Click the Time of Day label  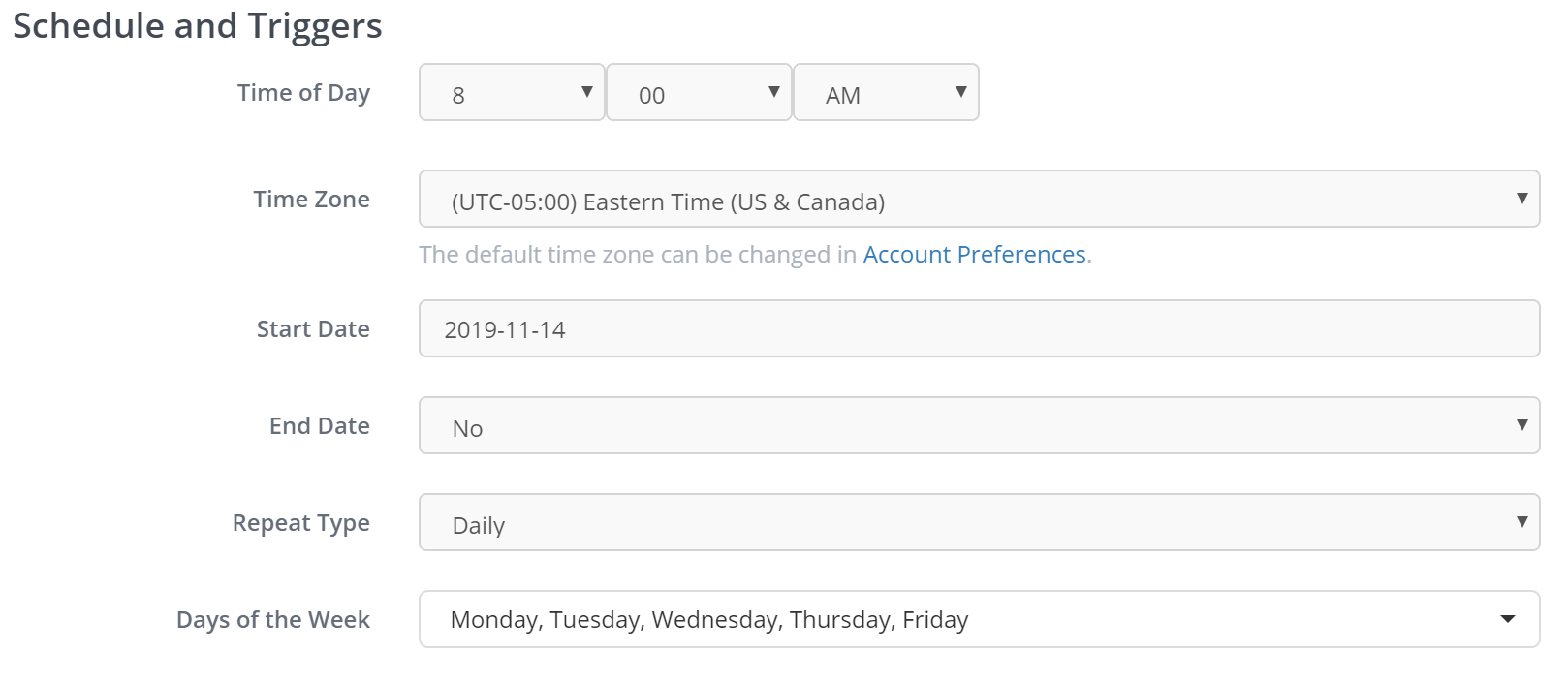click(303, 93)
